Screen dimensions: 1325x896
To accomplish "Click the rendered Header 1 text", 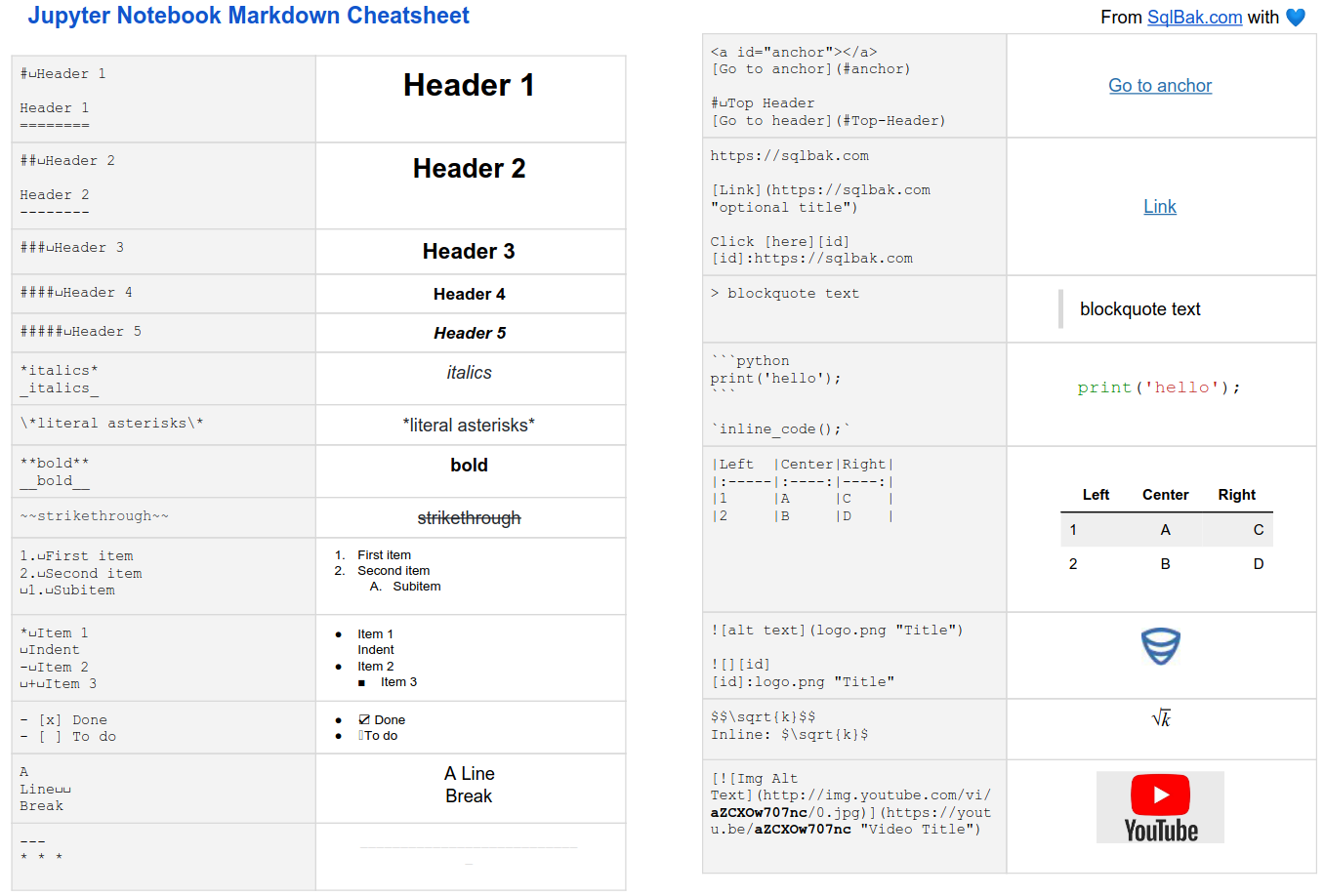I will [469, 86].
